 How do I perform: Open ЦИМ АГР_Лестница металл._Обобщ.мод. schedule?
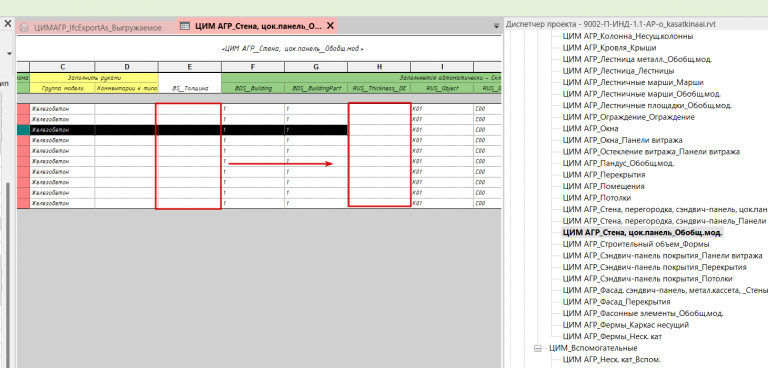637,59
